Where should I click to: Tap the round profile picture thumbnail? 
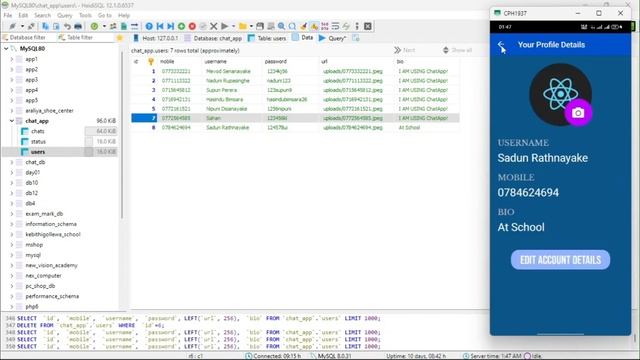pos(560,94)
